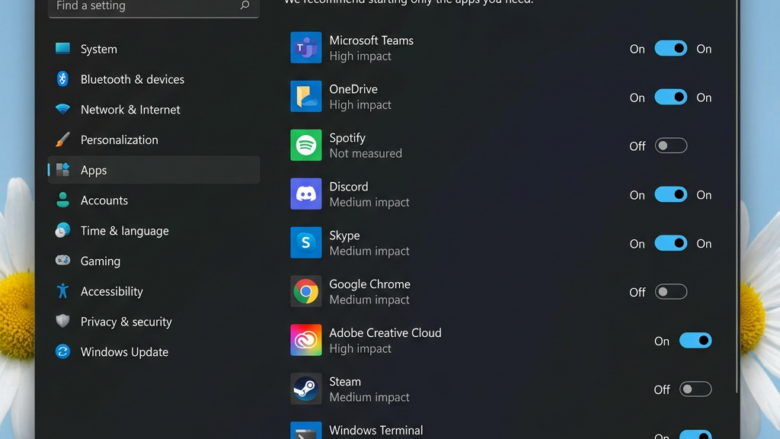This screenshot has width=780, height=439.
Task: Click the Privacy shield icon
Action: [x=63, y=321]
